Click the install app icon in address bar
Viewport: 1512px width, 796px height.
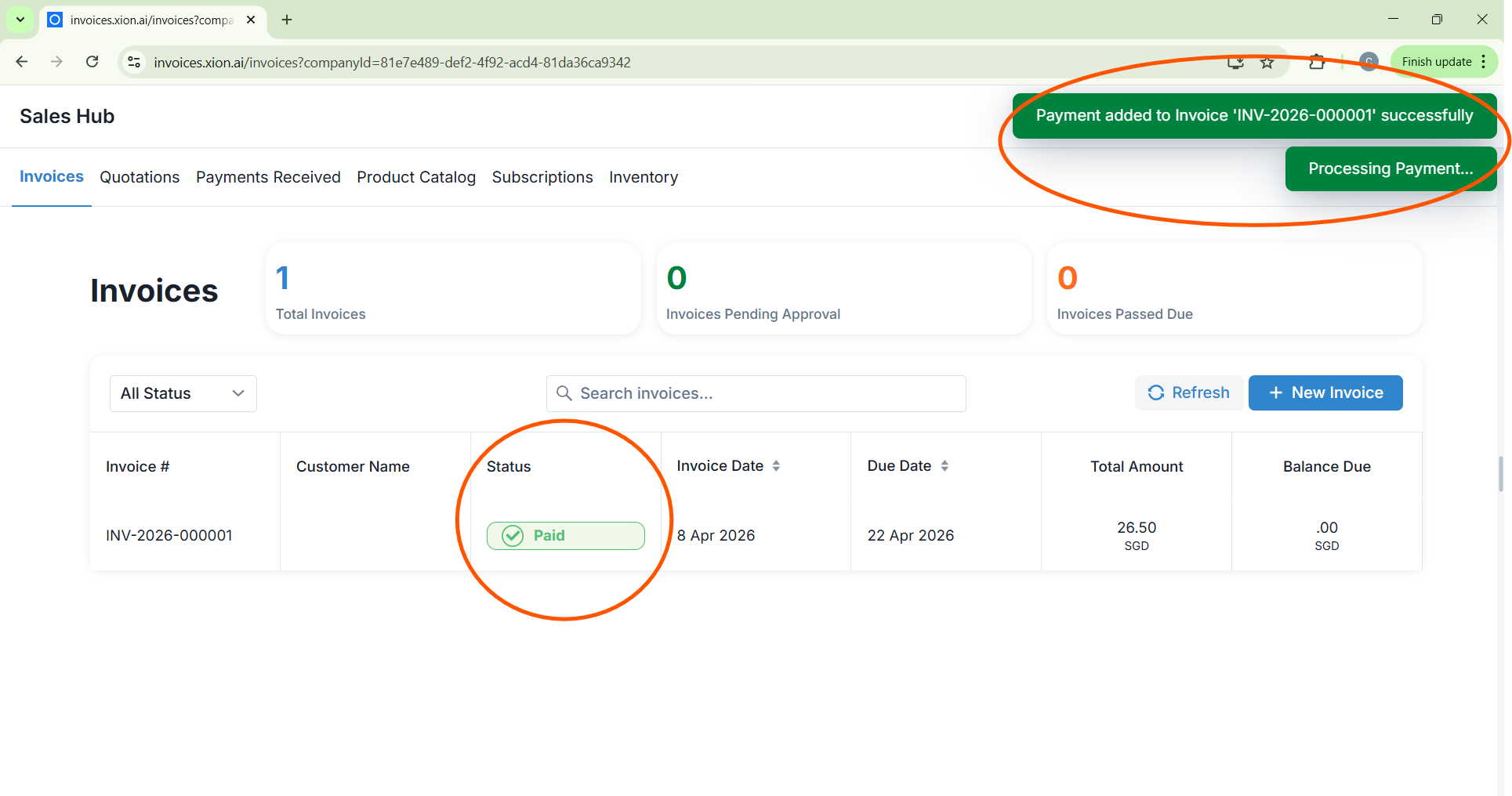coord(1235,63)
